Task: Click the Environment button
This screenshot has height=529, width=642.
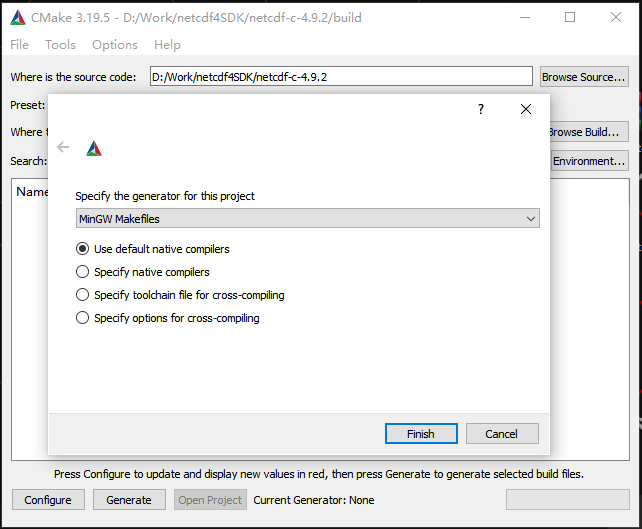Action: click(590, 161)
